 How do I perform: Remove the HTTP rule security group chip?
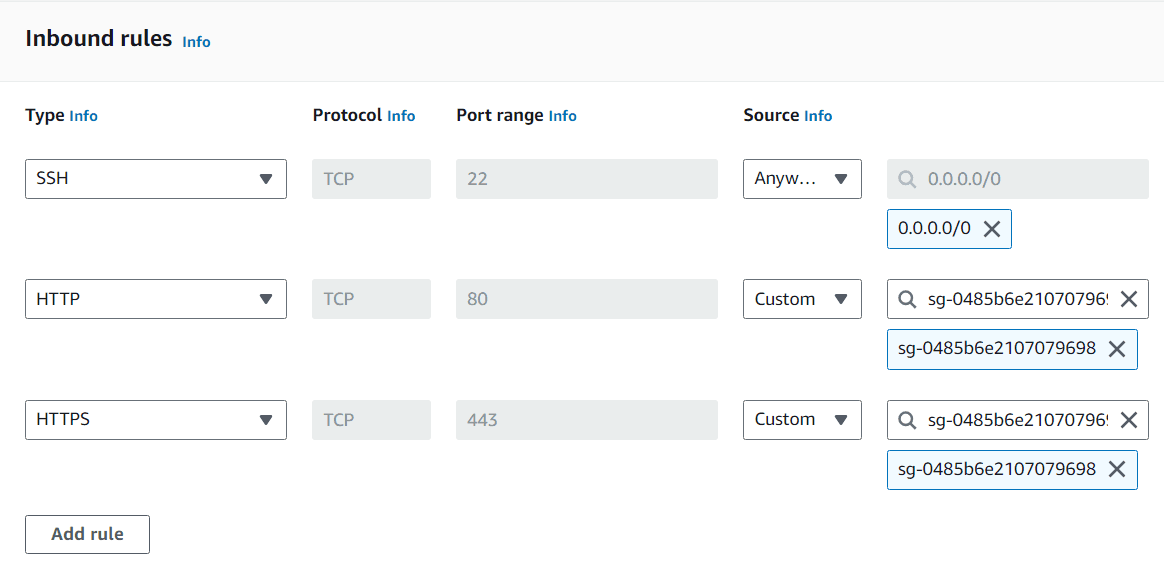[1117, 349]
